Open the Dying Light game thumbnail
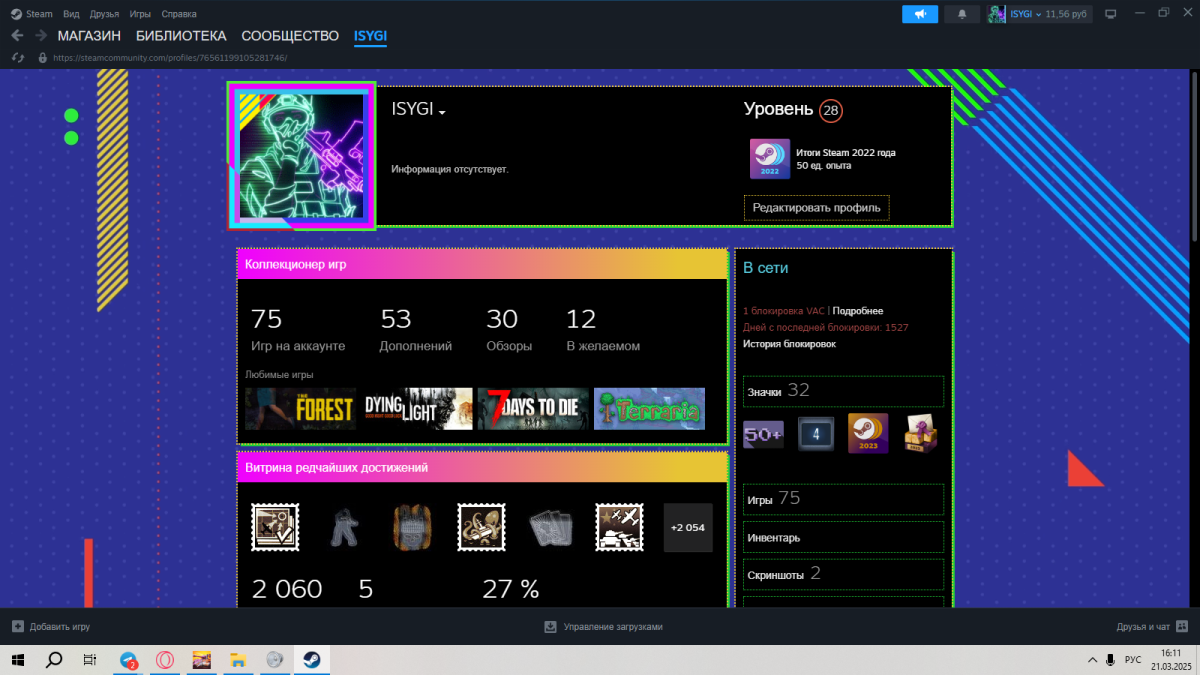Viewport: 1200px width, 675px height. (417, 409)
